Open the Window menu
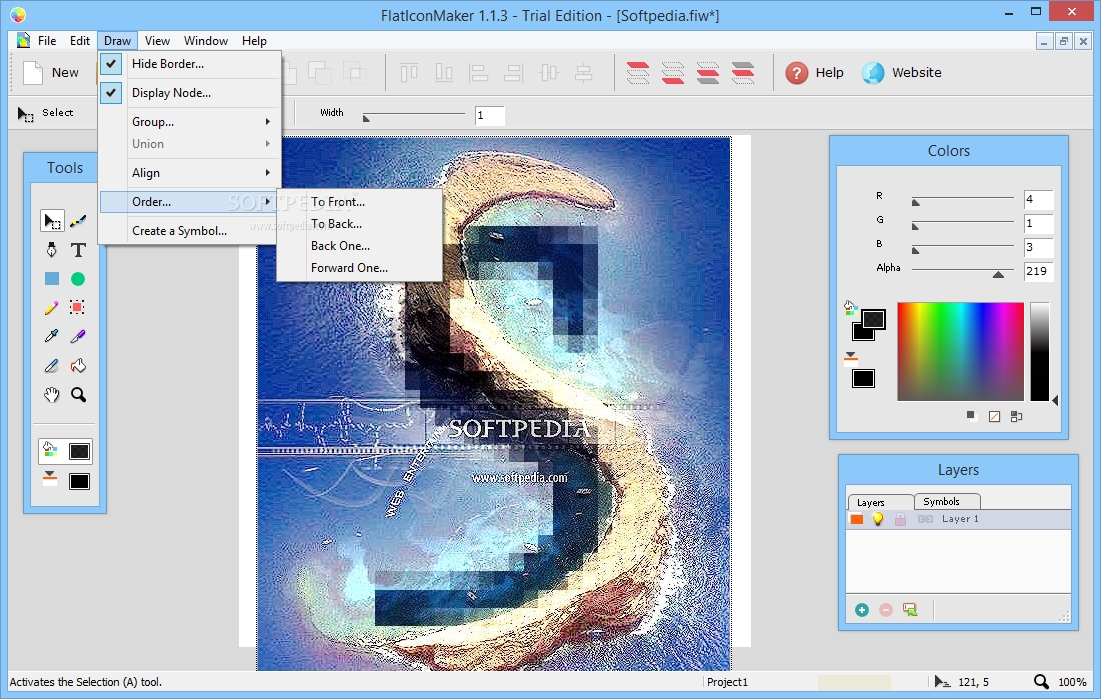The image size is (1101, 699). [206, 41]
